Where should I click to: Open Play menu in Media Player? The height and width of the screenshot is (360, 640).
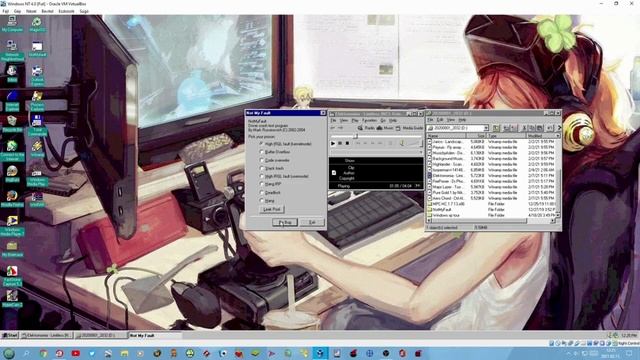pos(355,120)
